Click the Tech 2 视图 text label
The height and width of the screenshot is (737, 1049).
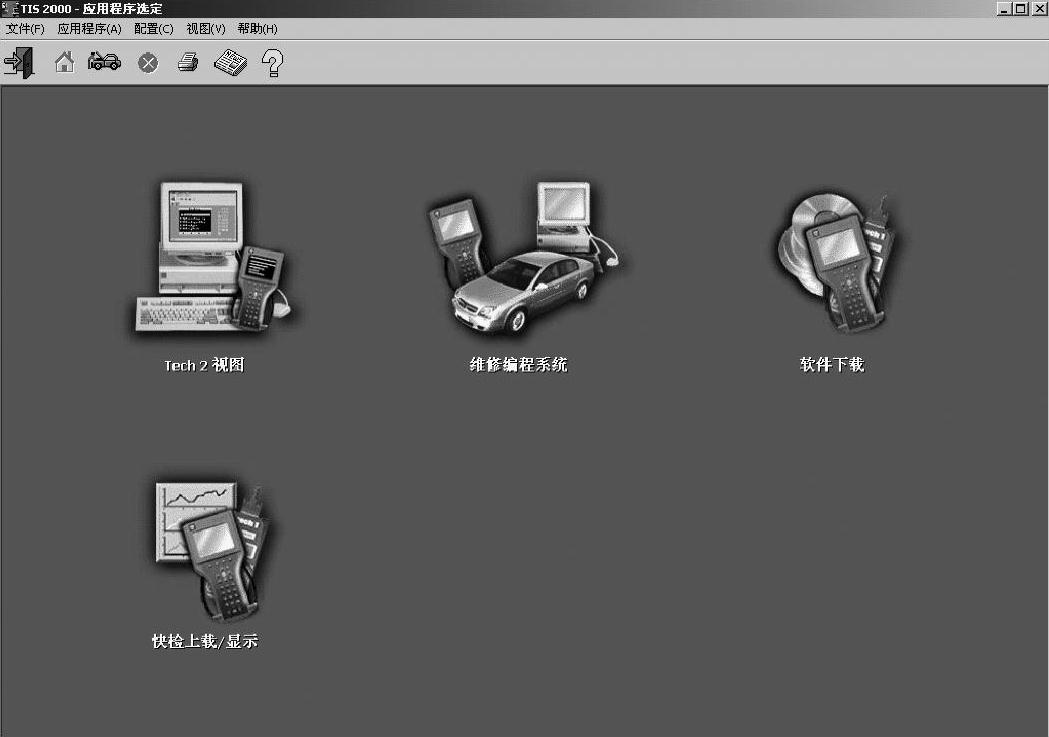(x=204, y=365)
